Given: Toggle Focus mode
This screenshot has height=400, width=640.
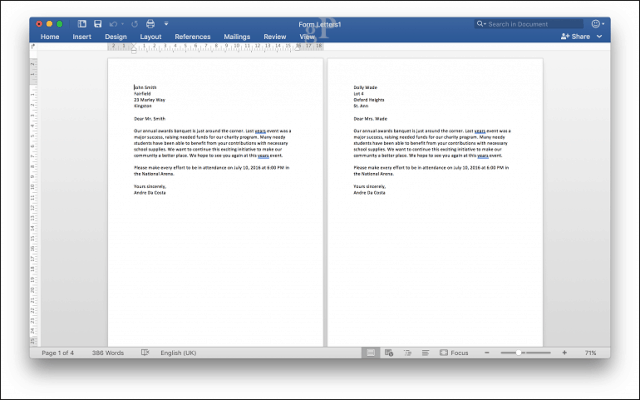Looking at the screenshot, I should 454,353.
